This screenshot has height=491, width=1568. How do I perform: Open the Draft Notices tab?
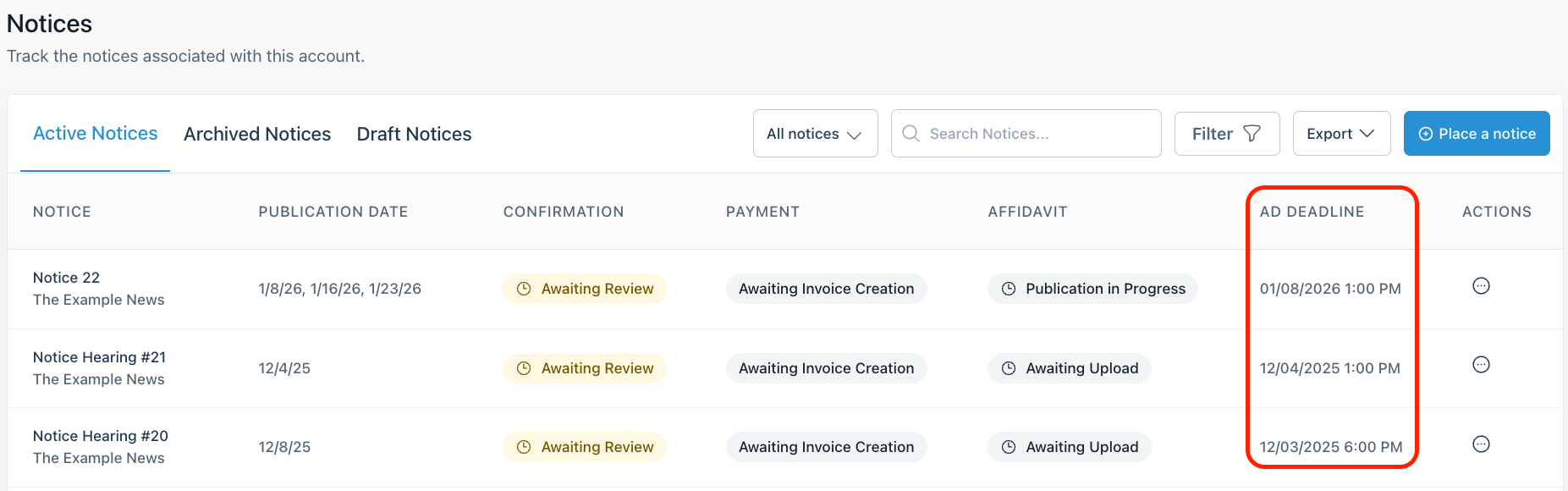(414, 134)
